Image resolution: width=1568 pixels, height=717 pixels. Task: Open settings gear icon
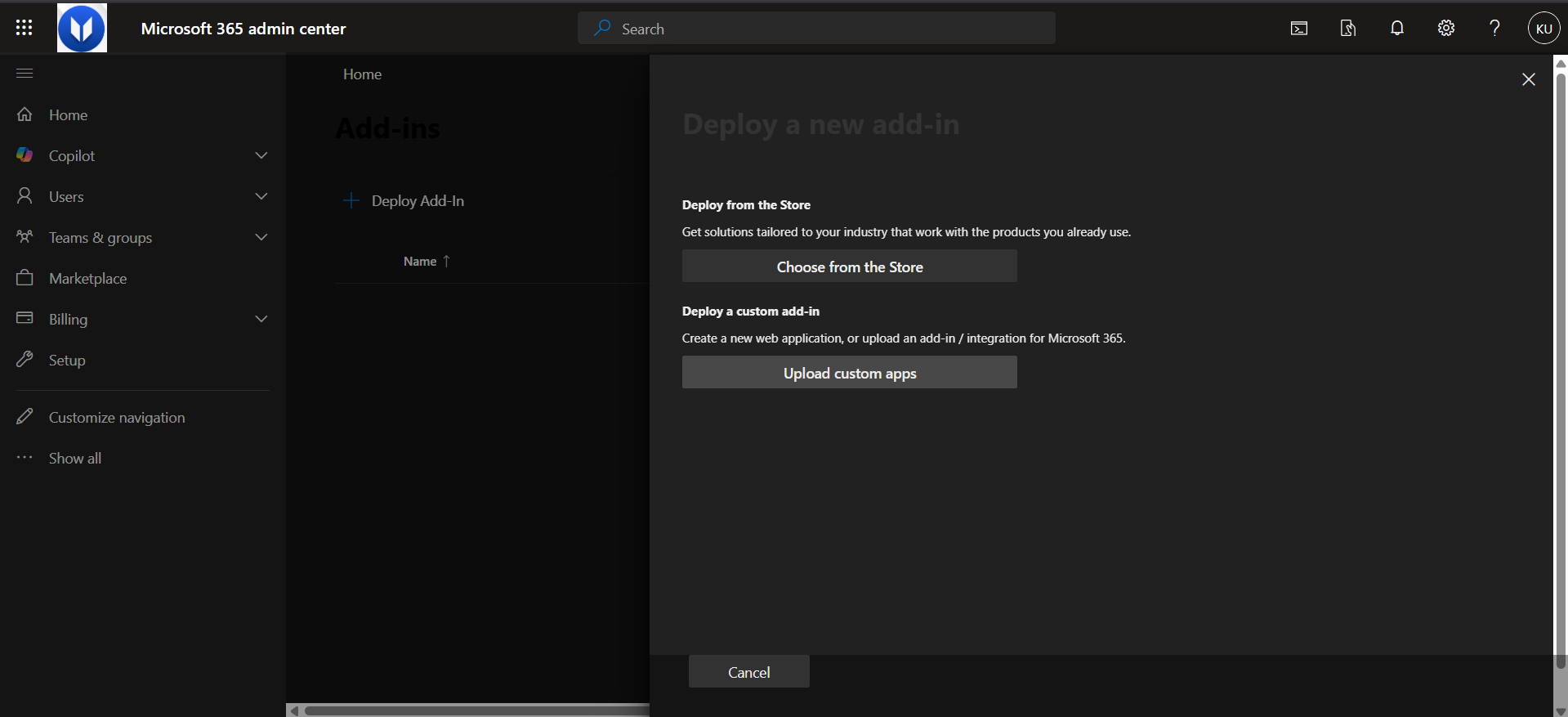click(x=1446, y=29)
